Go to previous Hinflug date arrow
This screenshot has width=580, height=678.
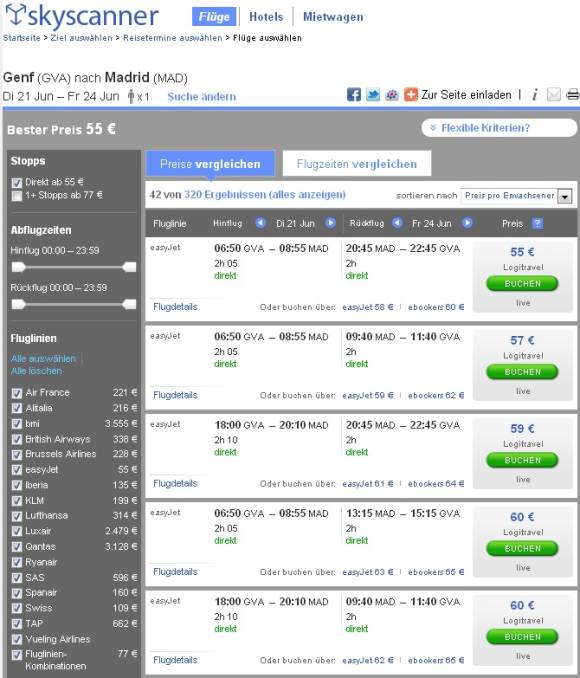pos(260,223)
